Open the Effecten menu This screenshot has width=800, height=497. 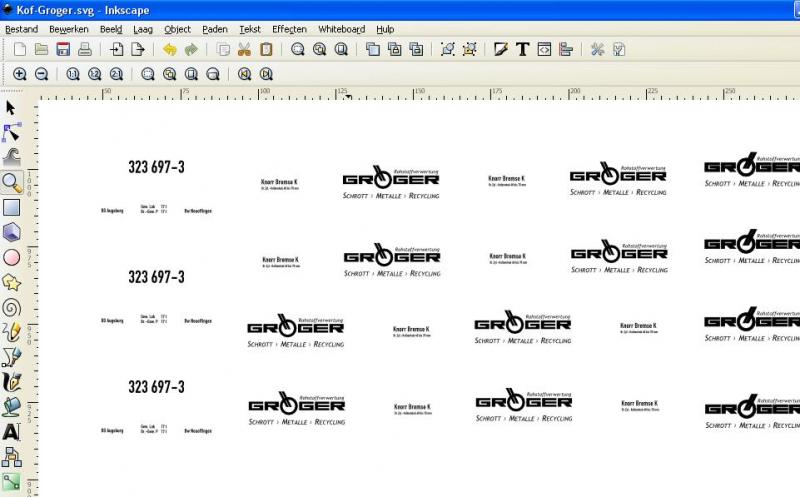pyautogui.click(x=289, y=30)
